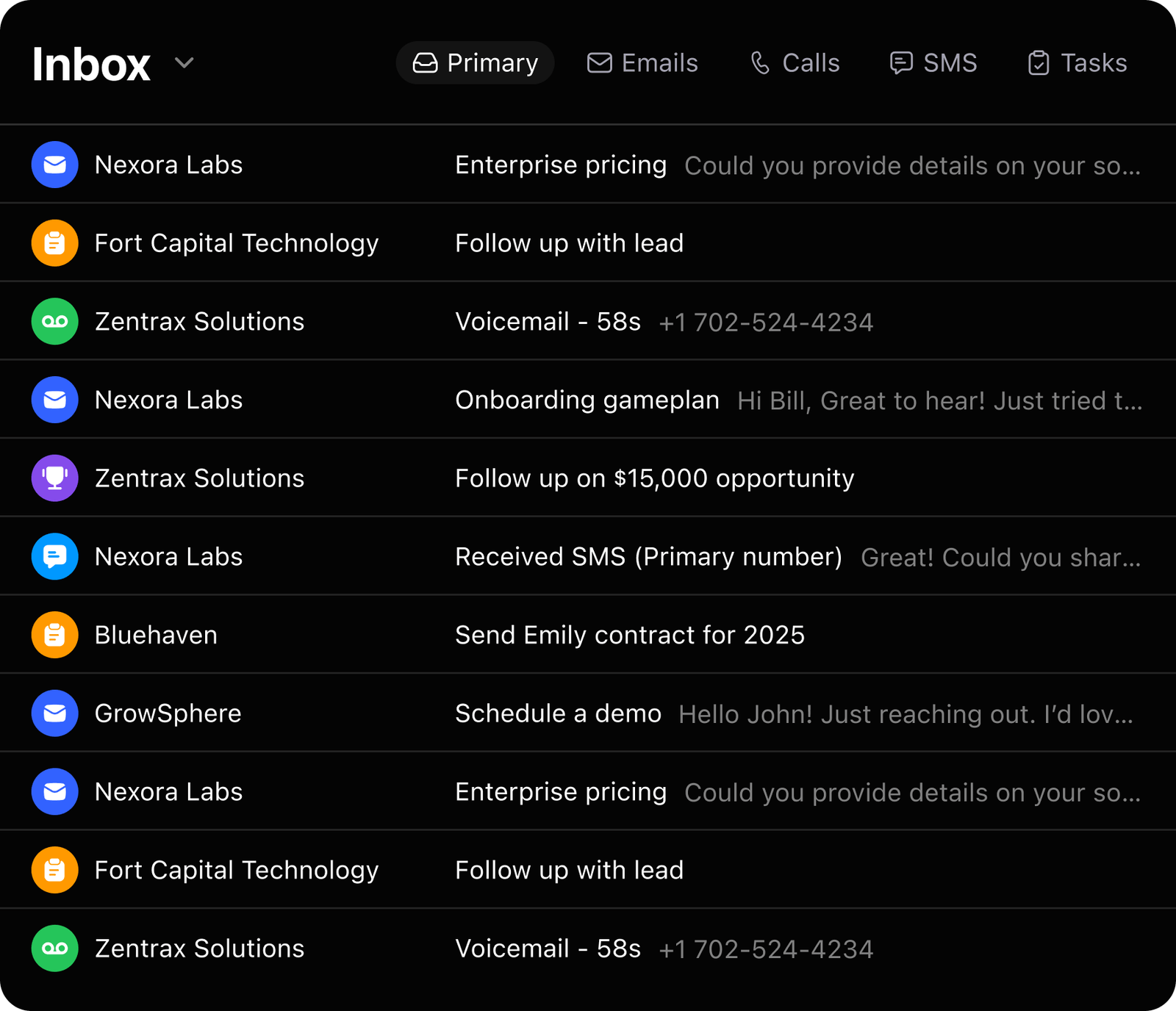
Task: Expand the inbox filter chevron next to Inbox title
Action: coord(184,64)
